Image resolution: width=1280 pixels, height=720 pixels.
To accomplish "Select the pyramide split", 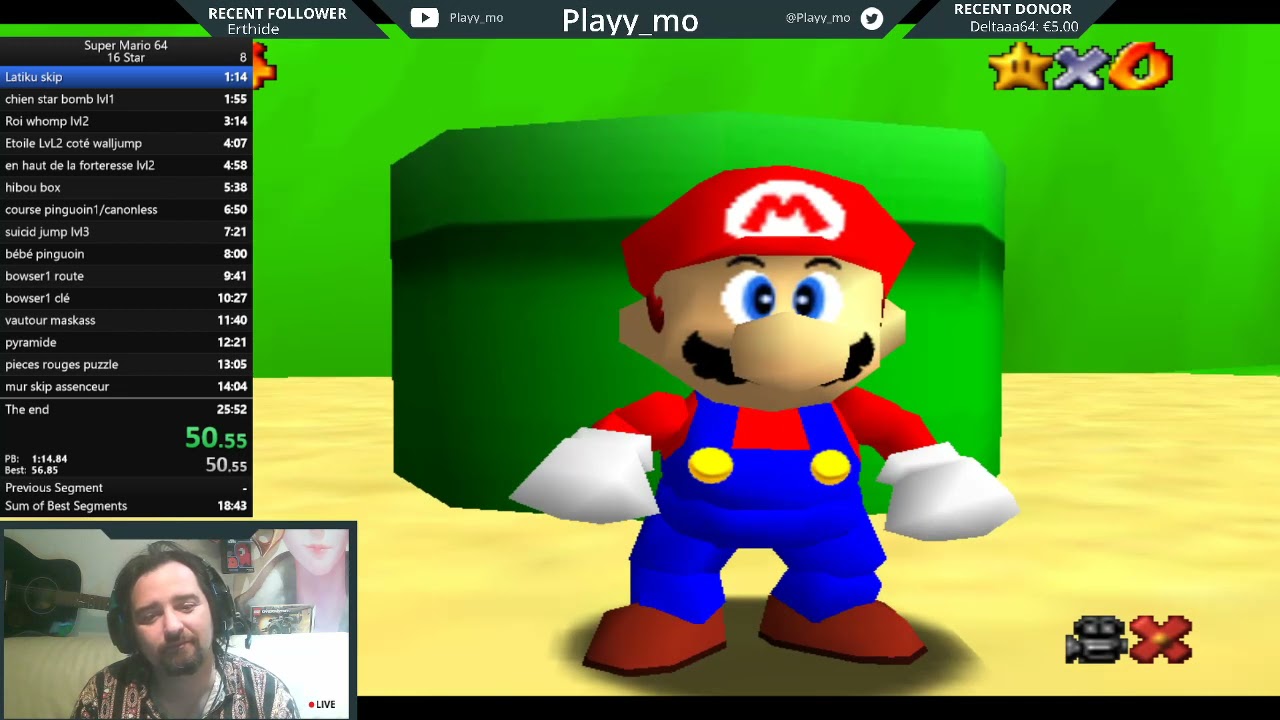I will tap(126, 342).
